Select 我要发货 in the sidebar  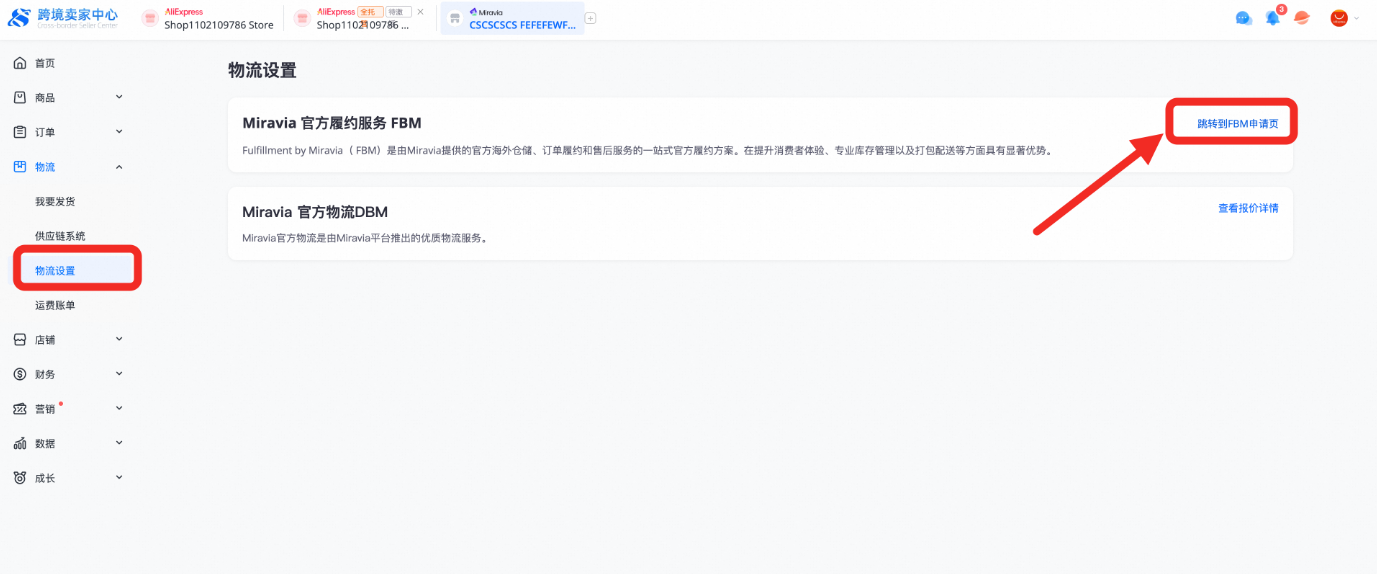55,201
